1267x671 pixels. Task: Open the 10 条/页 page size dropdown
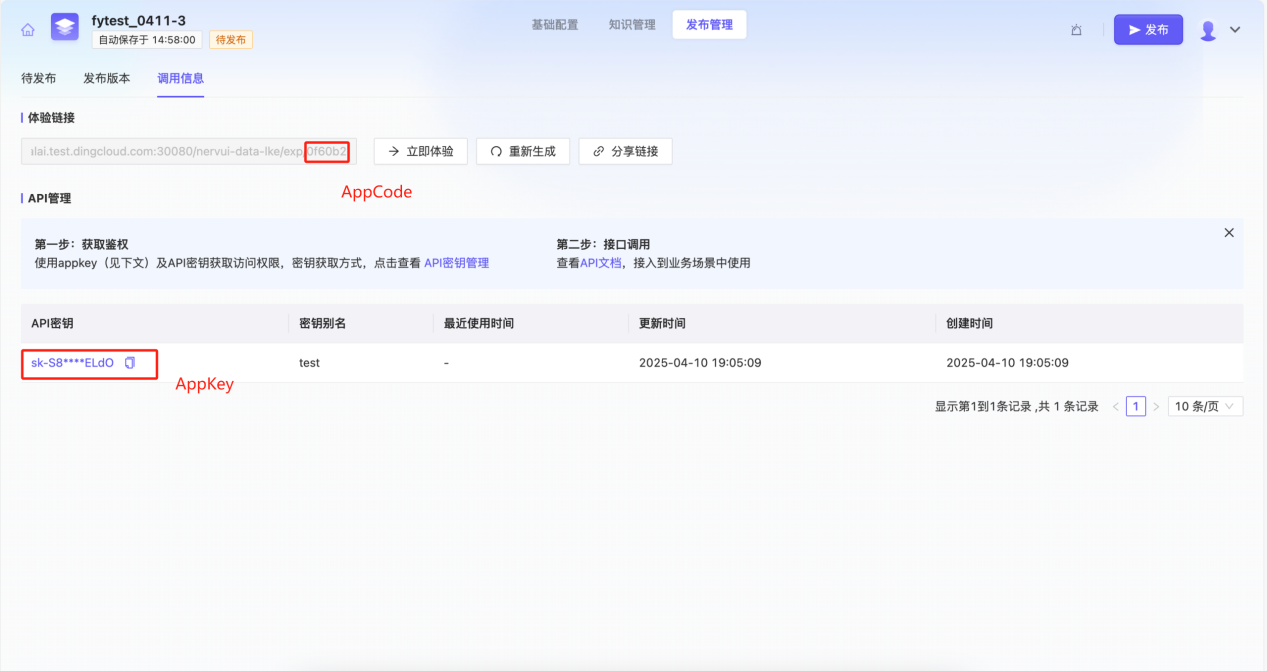(1205, 407)
